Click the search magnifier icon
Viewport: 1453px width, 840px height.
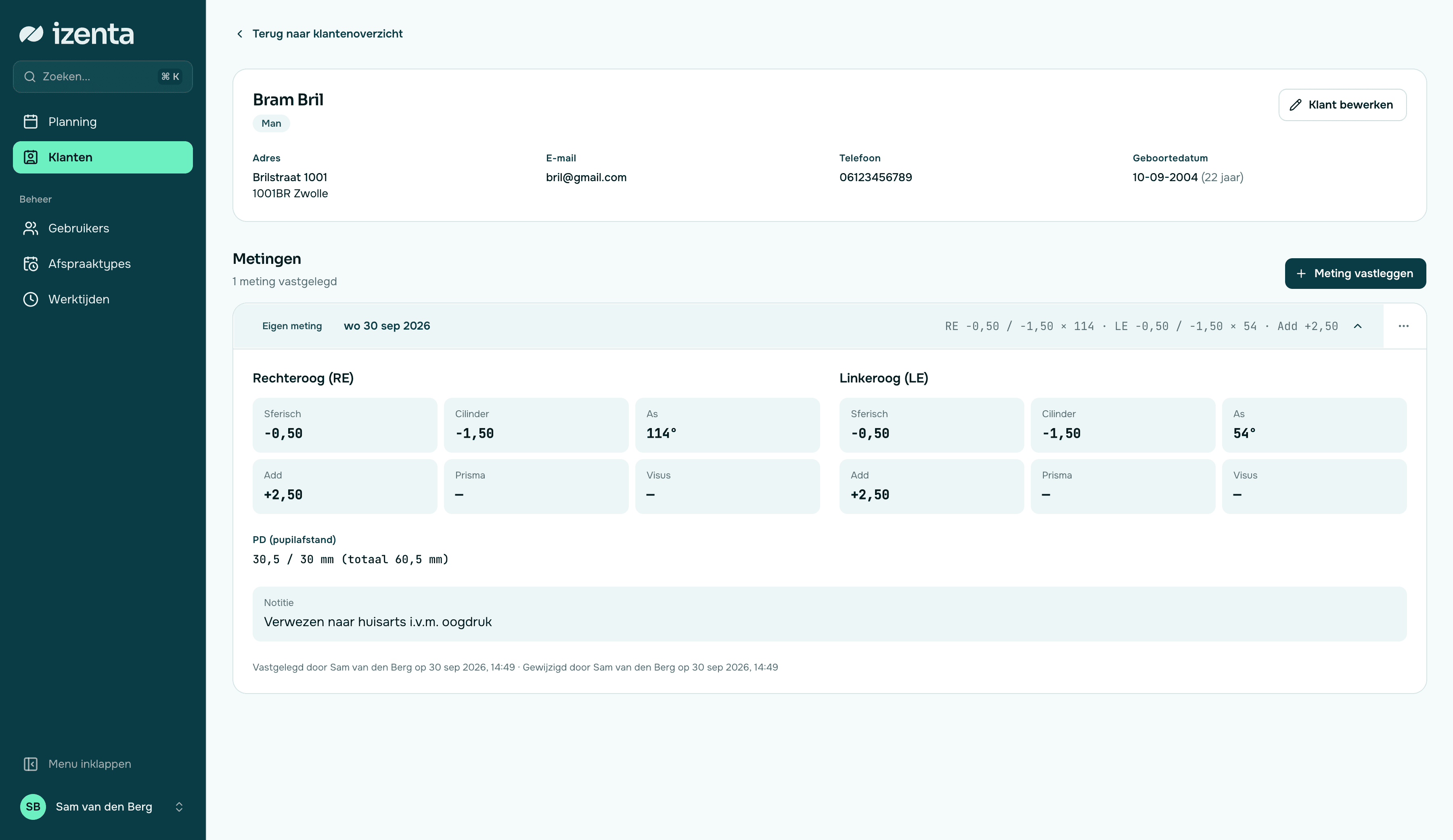pos(30,77)
